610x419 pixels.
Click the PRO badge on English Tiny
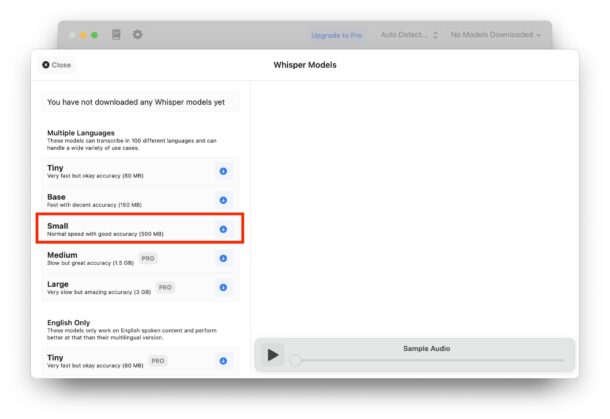158,361
